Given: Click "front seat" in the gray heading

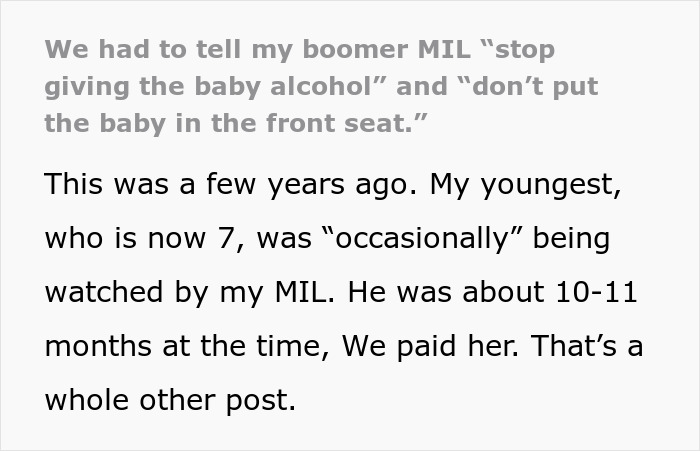Looking at the screenshot, I should pyautogui.click(x=338, y=123).
